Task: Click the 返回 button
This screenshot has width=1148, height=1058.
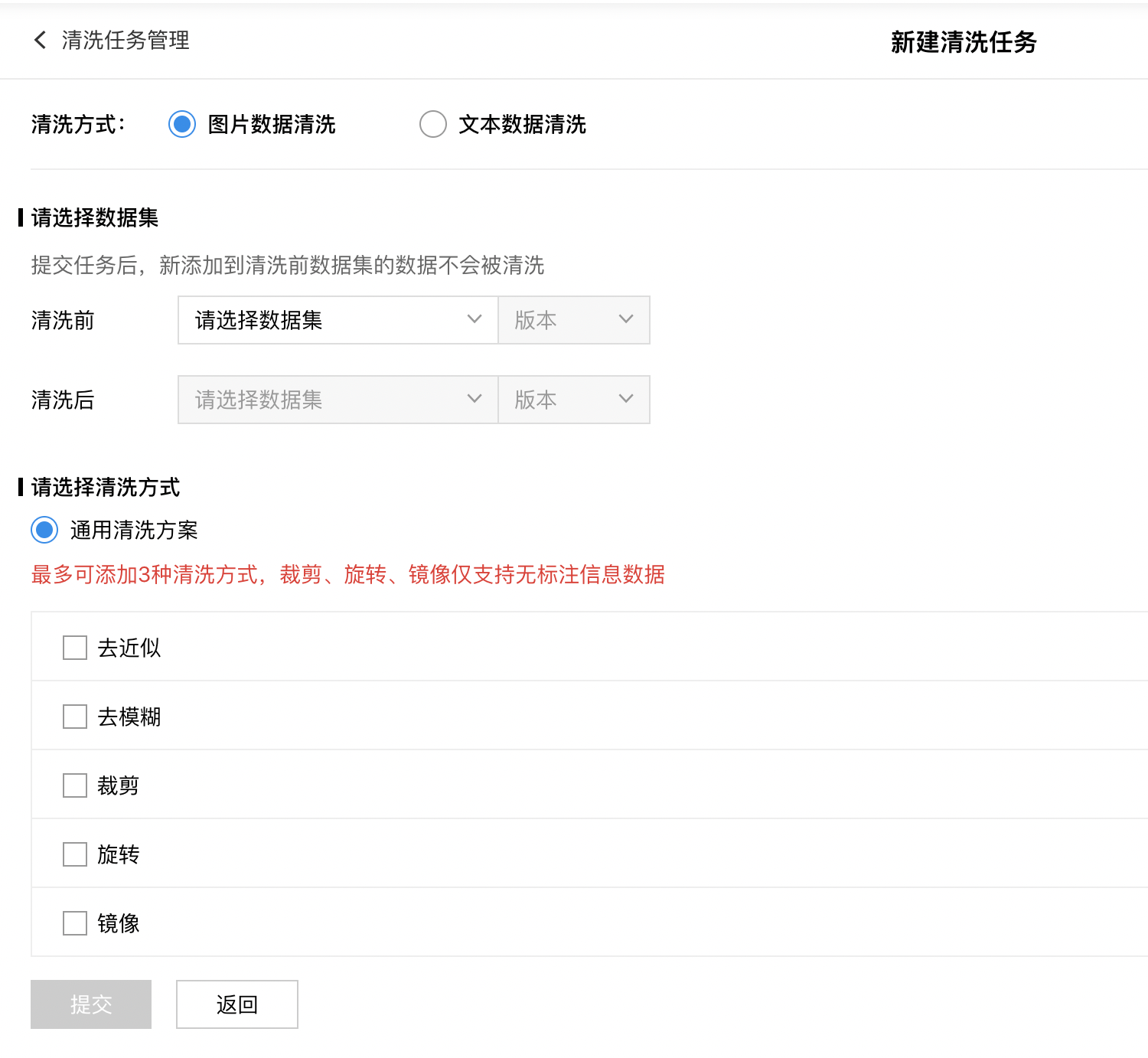Action: tap(237, 1004)
